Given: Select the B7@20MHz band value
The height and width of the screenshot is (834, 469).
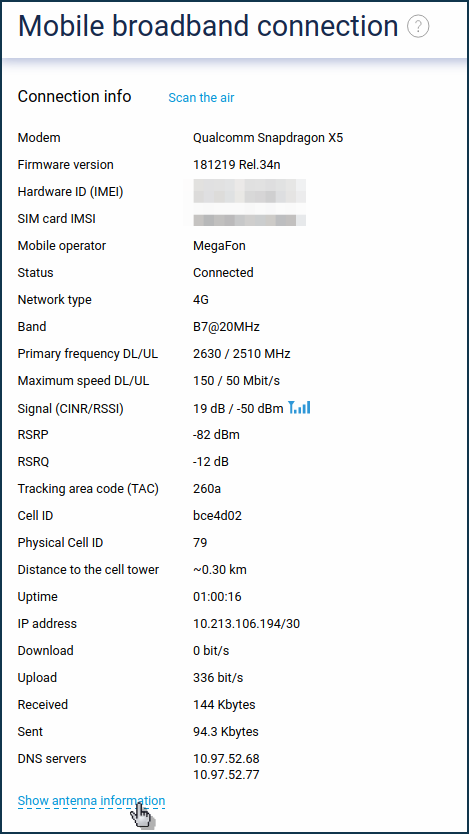Looking at the screenshot, I should point(226,327).
